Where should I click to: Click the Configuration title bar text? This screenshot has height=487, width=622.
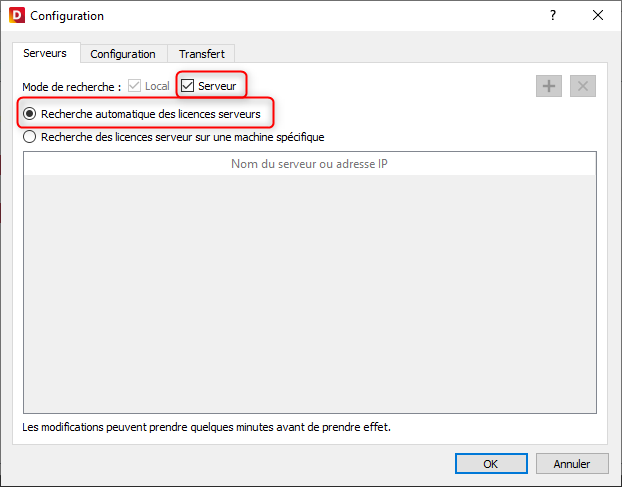coord(67,16)
